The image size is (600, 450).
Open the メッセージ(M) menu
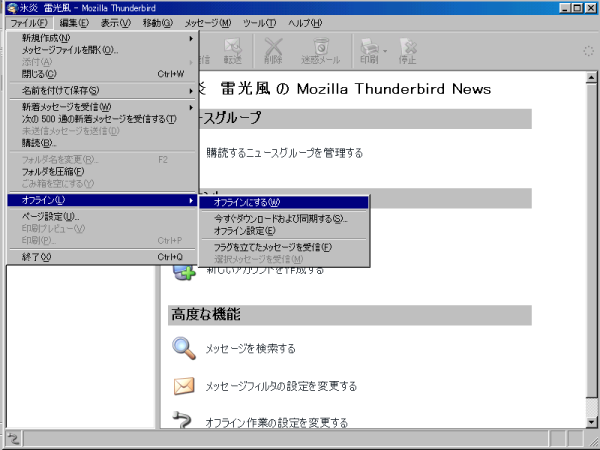coord(208,23)
